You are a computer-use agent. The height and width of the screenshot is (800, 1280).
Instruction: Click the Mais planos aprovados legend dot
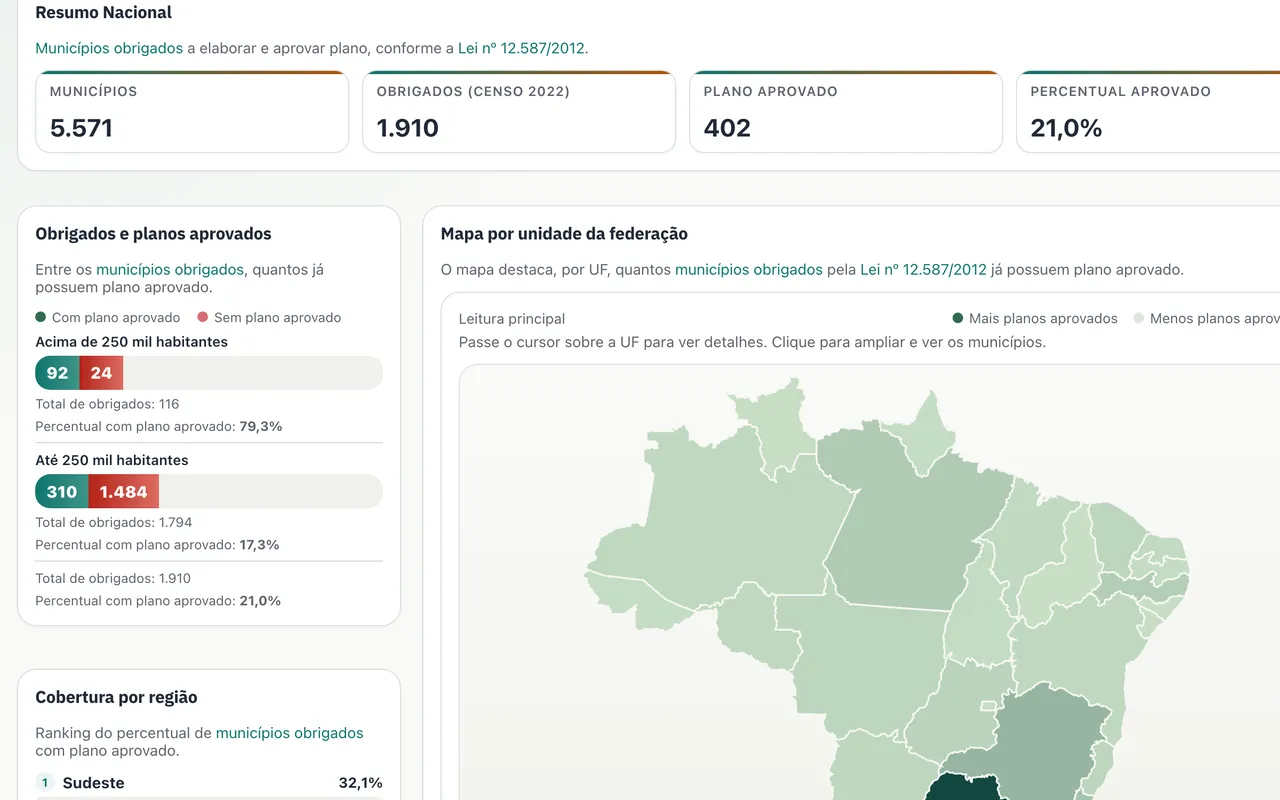[x=958, y=318]
